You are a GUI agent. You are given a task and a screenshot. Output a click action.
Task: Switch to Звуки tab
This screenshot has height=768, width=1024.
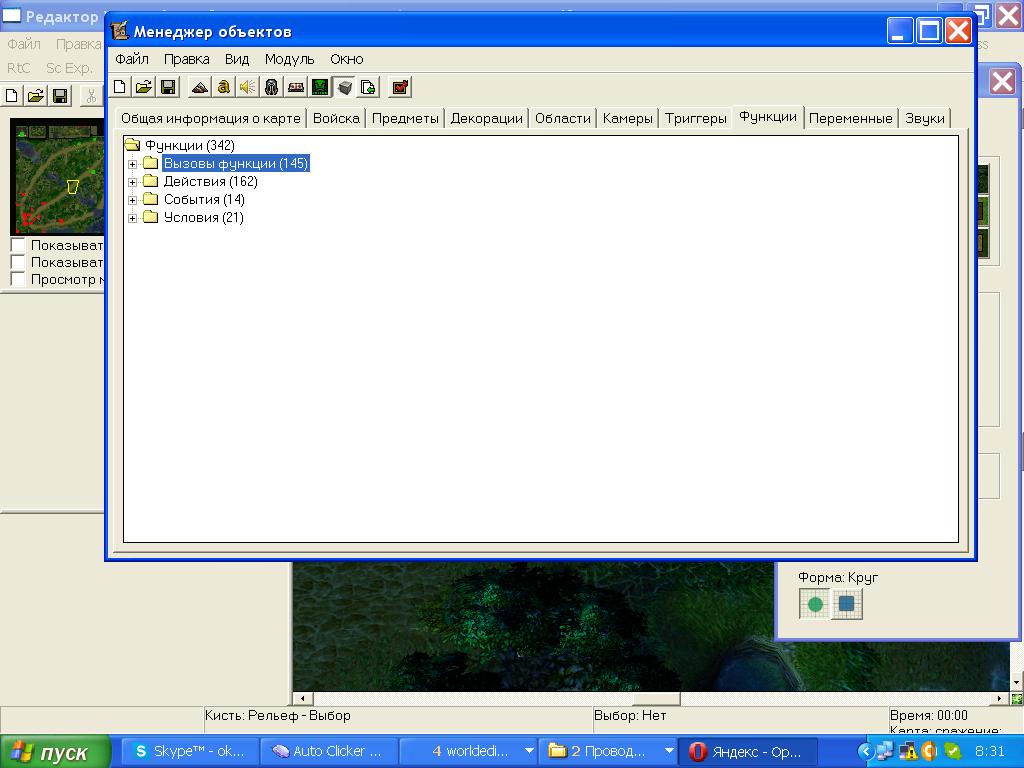(x=925, y=118)
